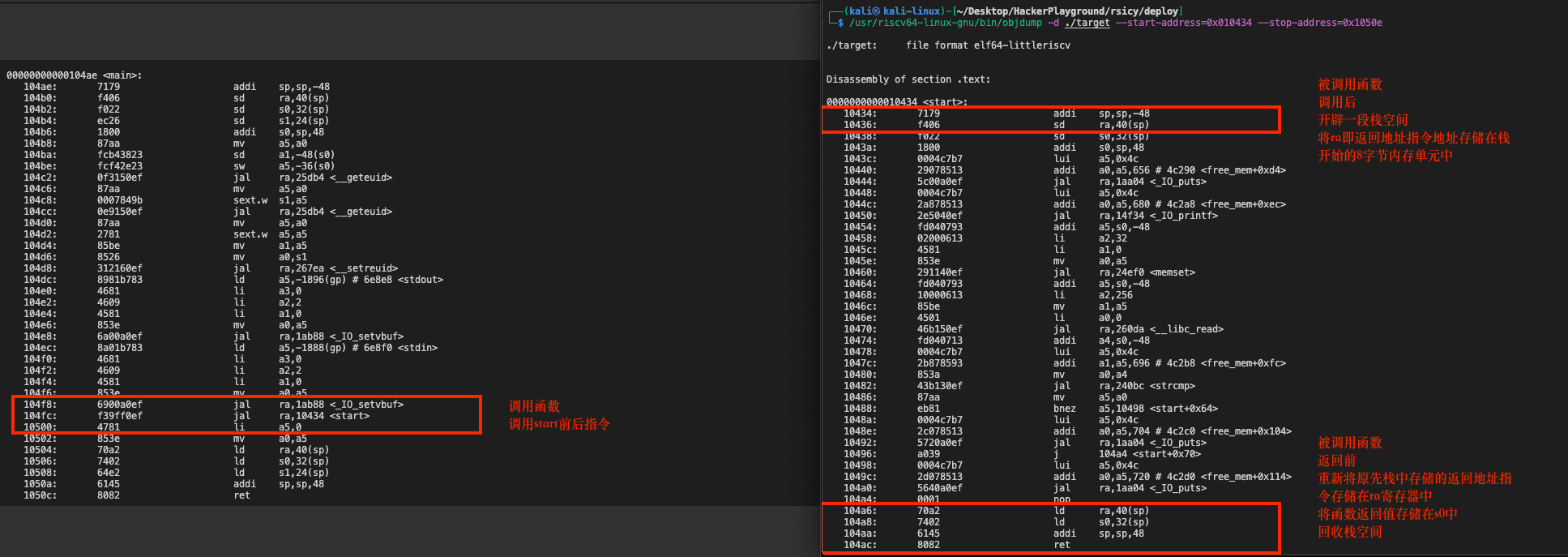Click the <strcmp> call line
The width and height of the screenshot is (1568, 557).
(x=1146, y=386)
